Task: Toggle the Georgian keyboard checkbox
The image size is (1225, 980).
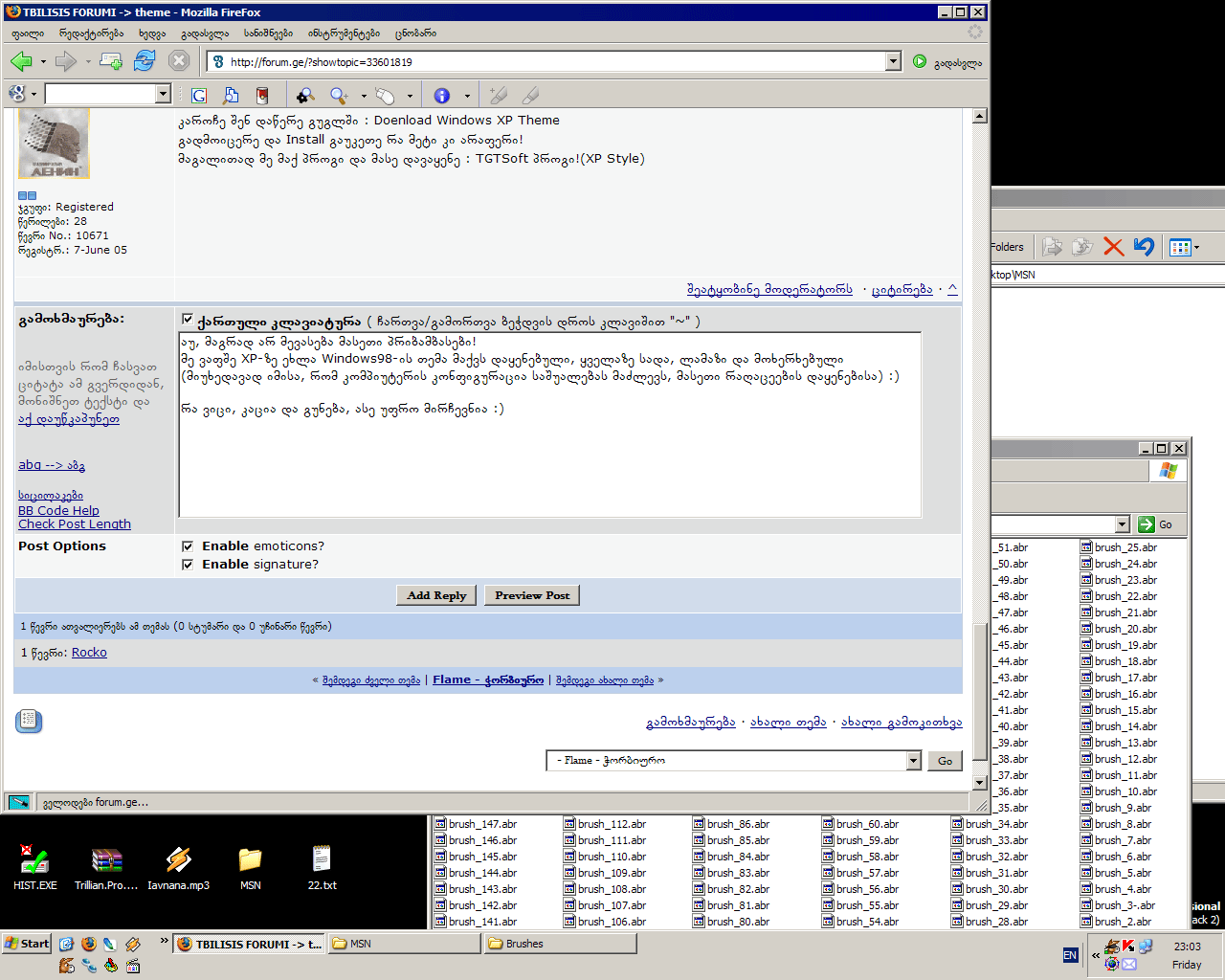Action: pos(188,320)
